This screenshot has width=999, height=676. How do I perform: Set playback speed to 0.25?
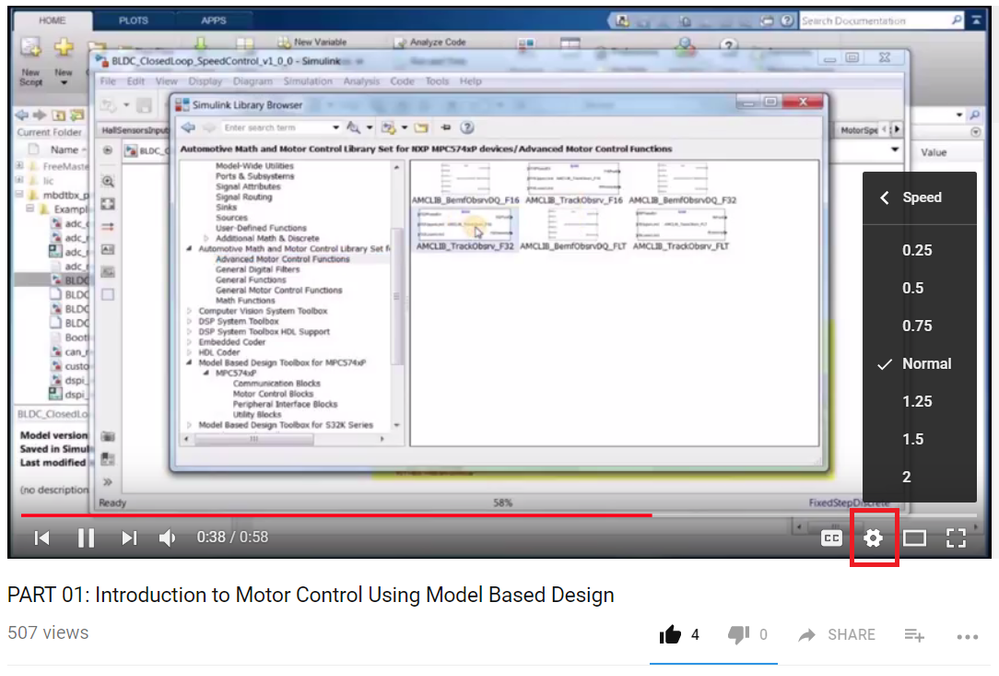[919, 250]
